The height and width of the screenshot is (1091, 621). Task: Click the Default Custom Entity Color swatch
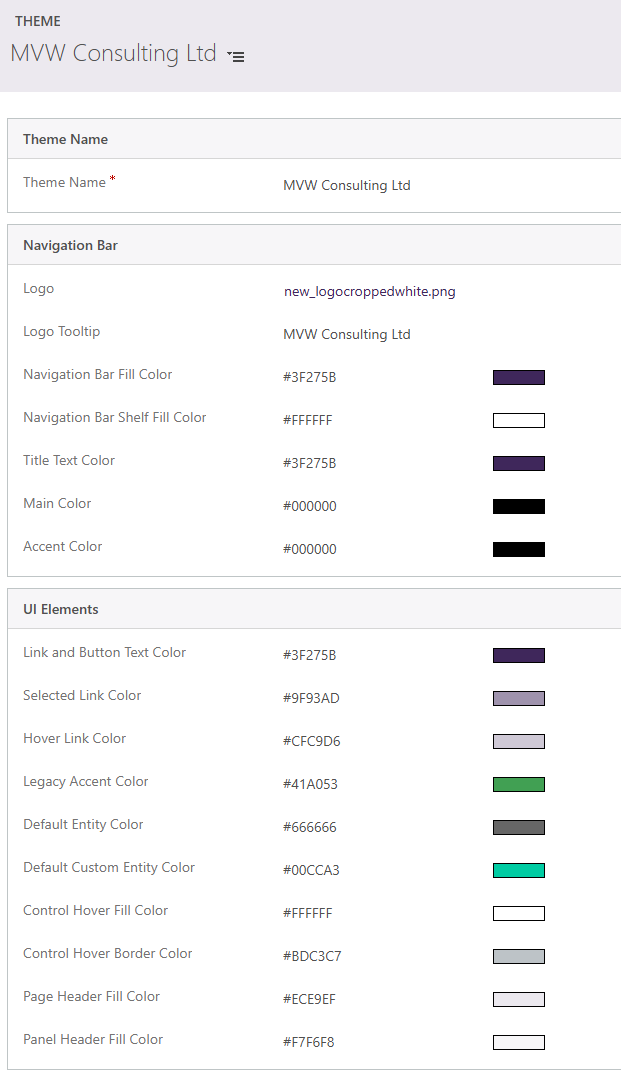518,870
